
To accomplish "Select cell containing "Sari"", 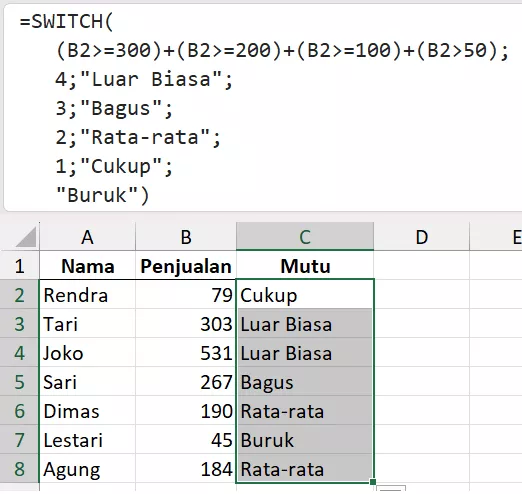I will [87, 382].
